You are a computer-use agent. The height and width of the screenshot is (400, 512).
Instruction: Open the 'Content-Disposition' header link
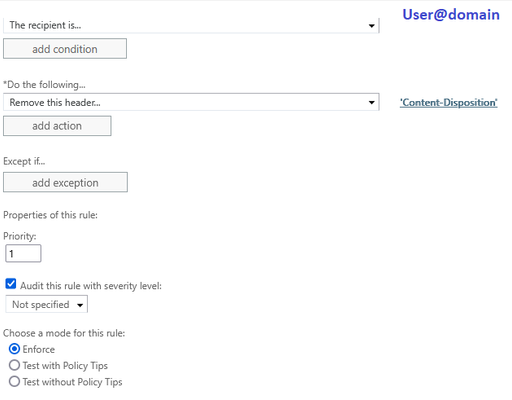coord(449,103)
